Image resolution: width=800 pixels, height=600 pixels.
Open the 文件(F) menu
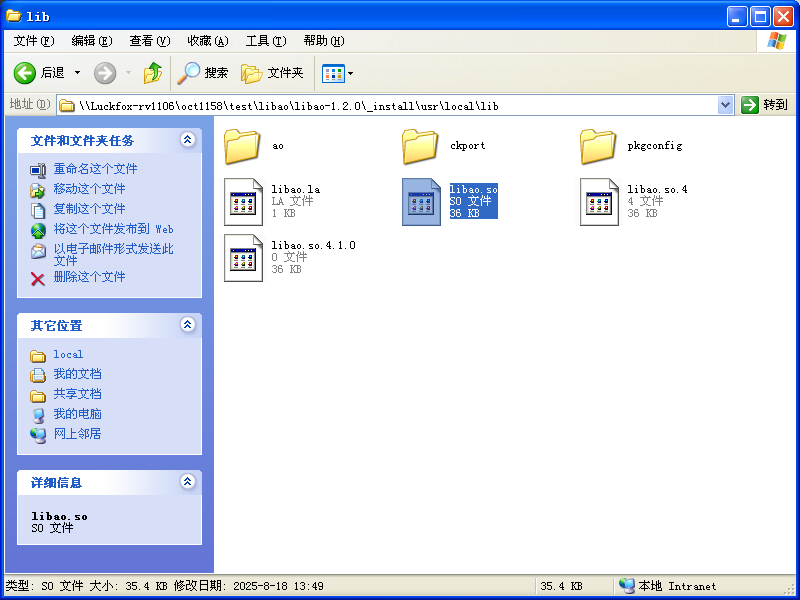(34, 41)
